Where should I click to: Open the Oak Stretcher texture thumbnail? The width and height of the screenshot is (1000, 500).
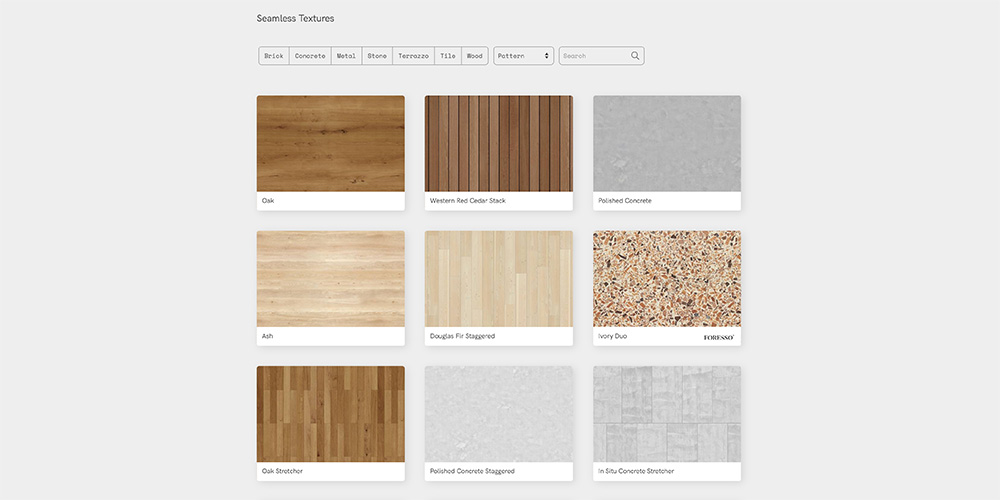pyautogui.click(x=330, y=414)
